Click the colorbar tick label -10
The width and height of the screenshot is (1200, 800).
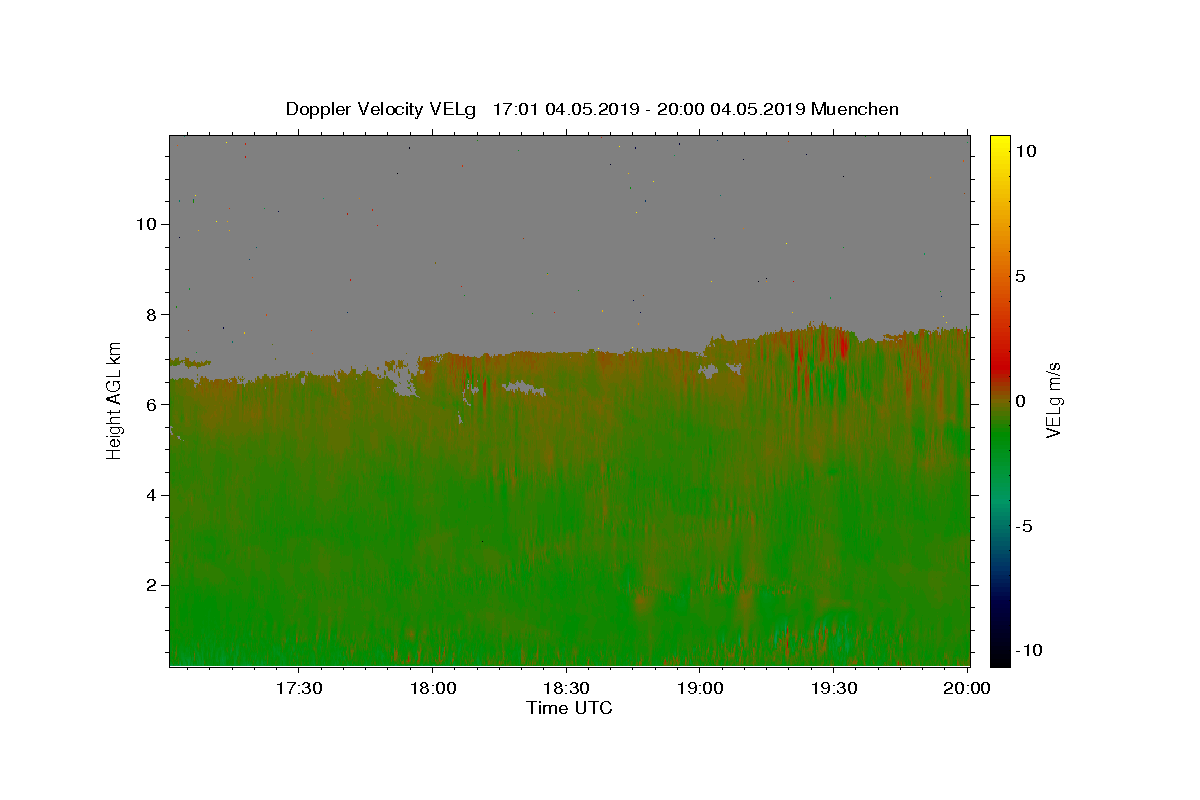pyautogui.click(x=1029, y=650)
